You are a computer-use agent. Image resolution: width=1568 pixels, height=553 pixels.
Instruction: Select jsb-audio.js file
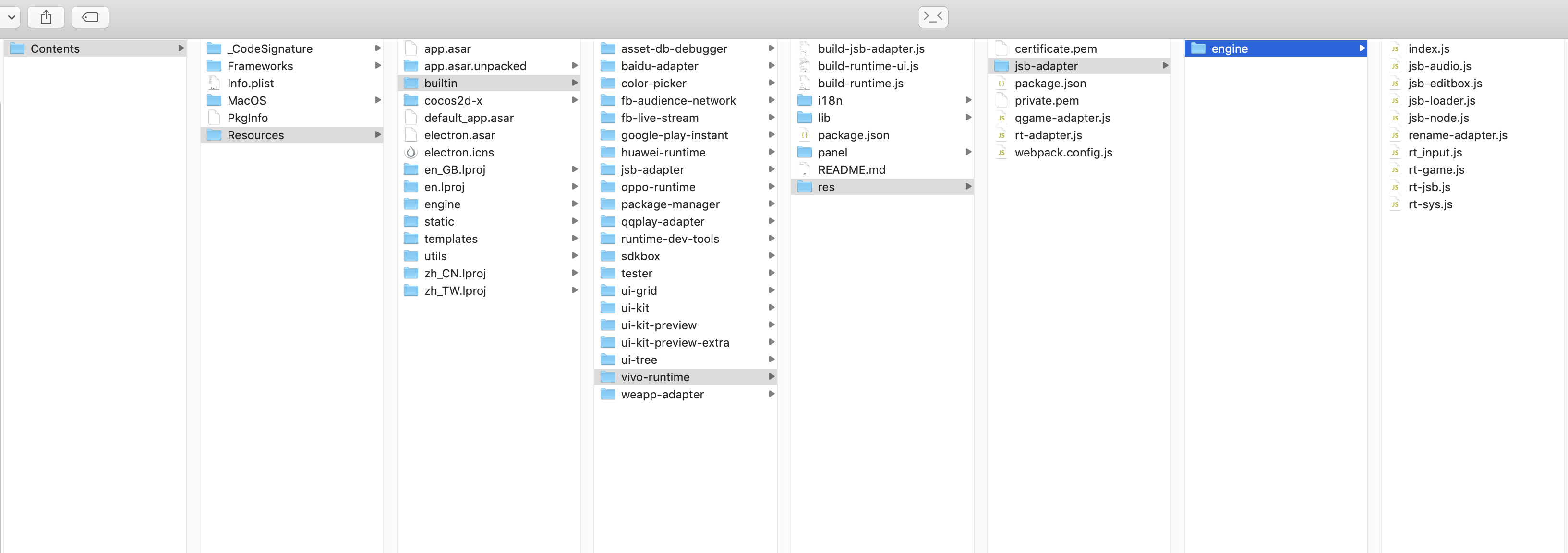(x=1439, y=66)
